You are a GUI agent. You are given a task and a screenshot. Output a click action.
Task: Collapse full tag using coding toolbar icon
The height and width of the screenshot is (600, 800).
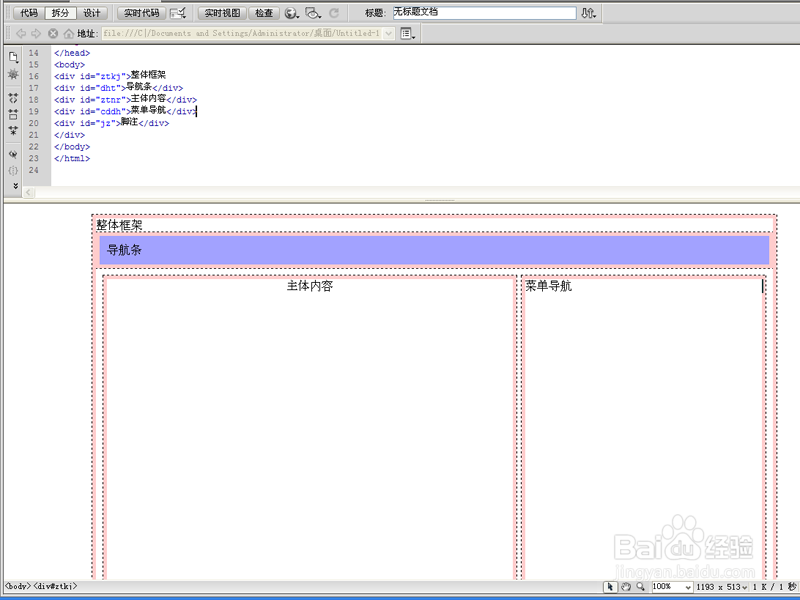pos(13,96)
